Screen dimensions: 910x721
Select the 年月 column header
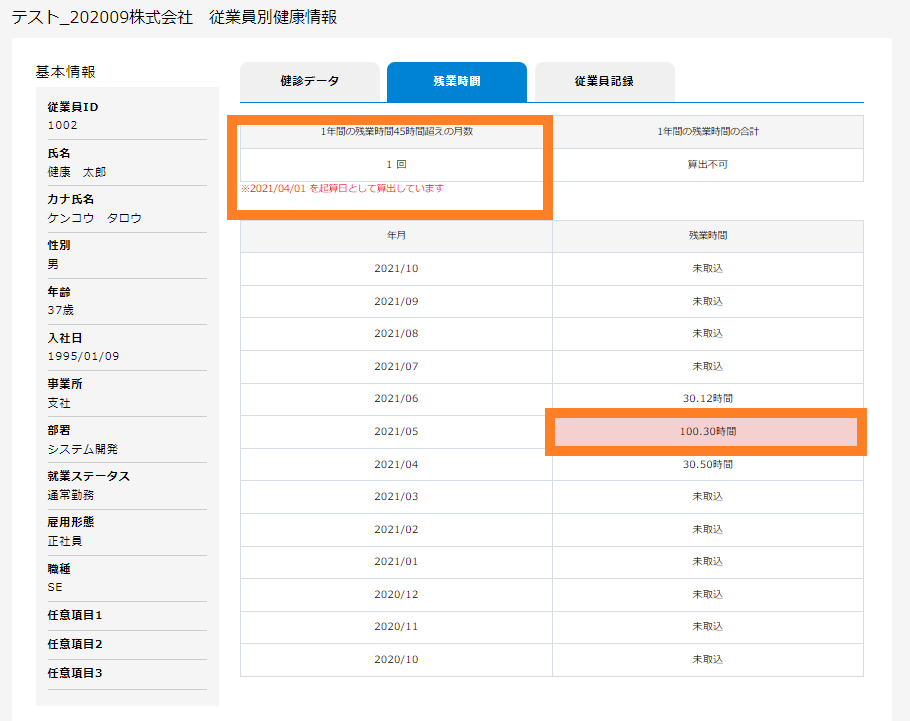pos(396,236)
